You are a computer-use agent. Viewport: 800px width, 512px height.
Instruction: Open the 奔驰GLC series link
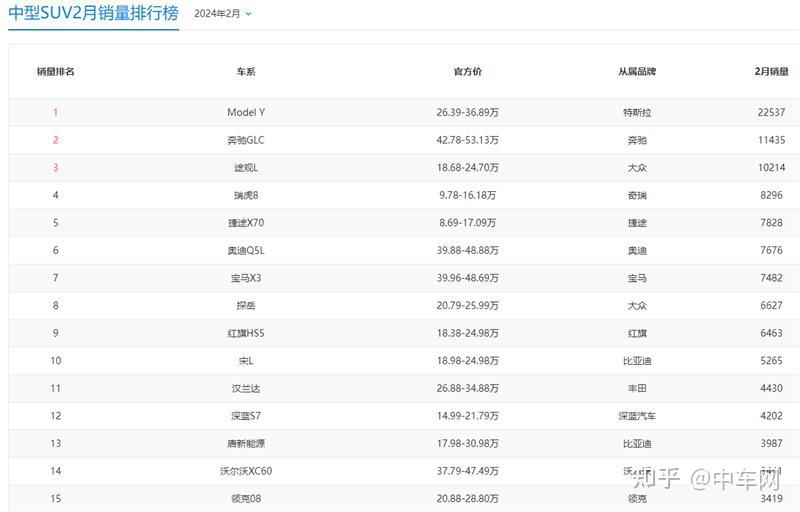(x=246, y=140)
